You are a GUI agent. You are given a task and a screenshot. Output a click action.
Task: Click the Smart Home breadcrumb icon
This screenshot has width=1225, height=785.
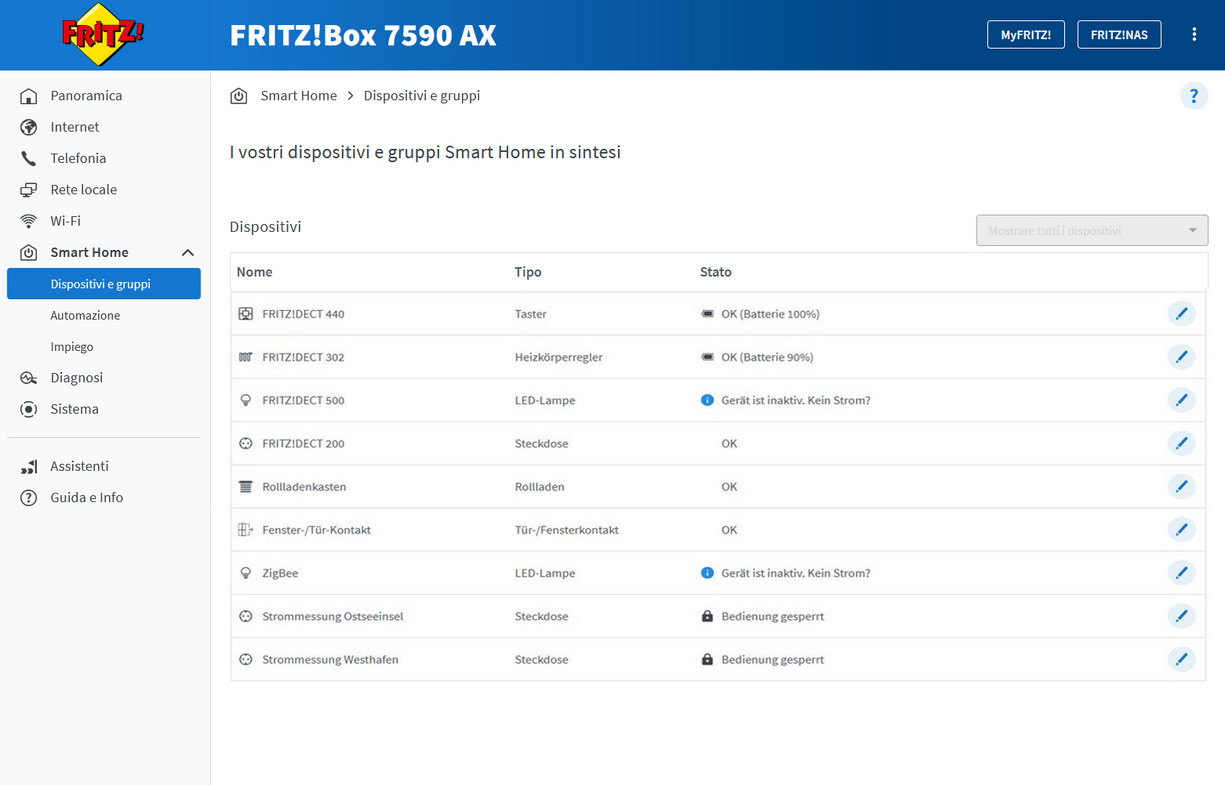[x=239, y=96]
